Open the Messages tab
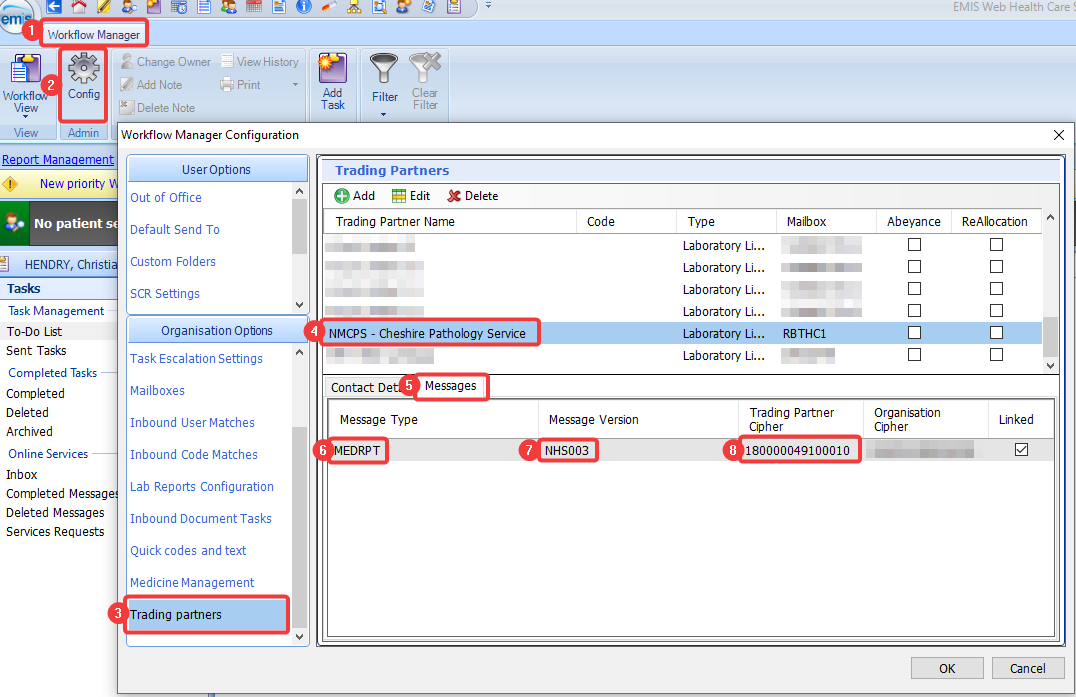 tap(450, 386)
